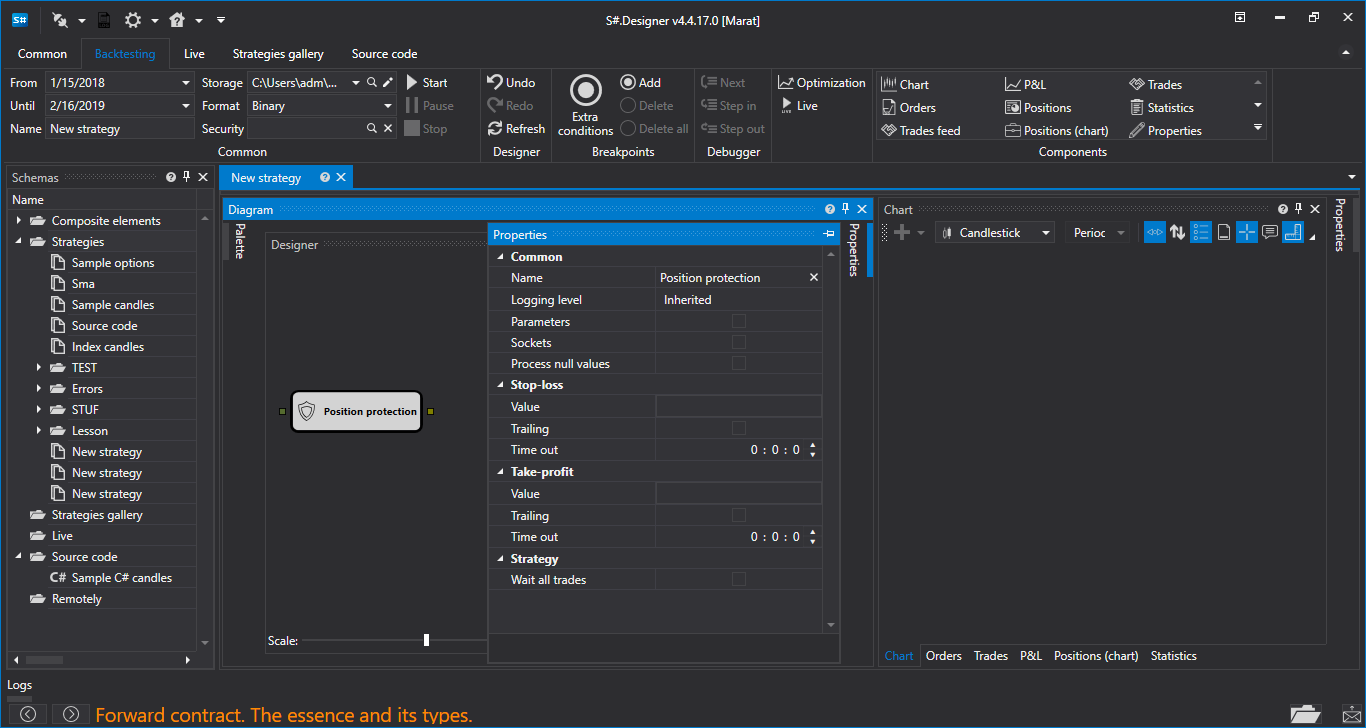The height and width of the screenshot is (728, 1366).
Task: Click the Stop-loss Value input field
Action: click(738, 406)
